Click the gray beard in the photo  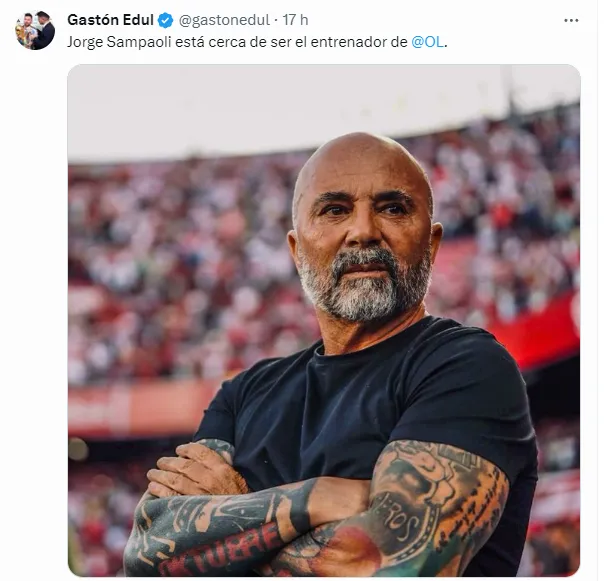coord(366,289)
